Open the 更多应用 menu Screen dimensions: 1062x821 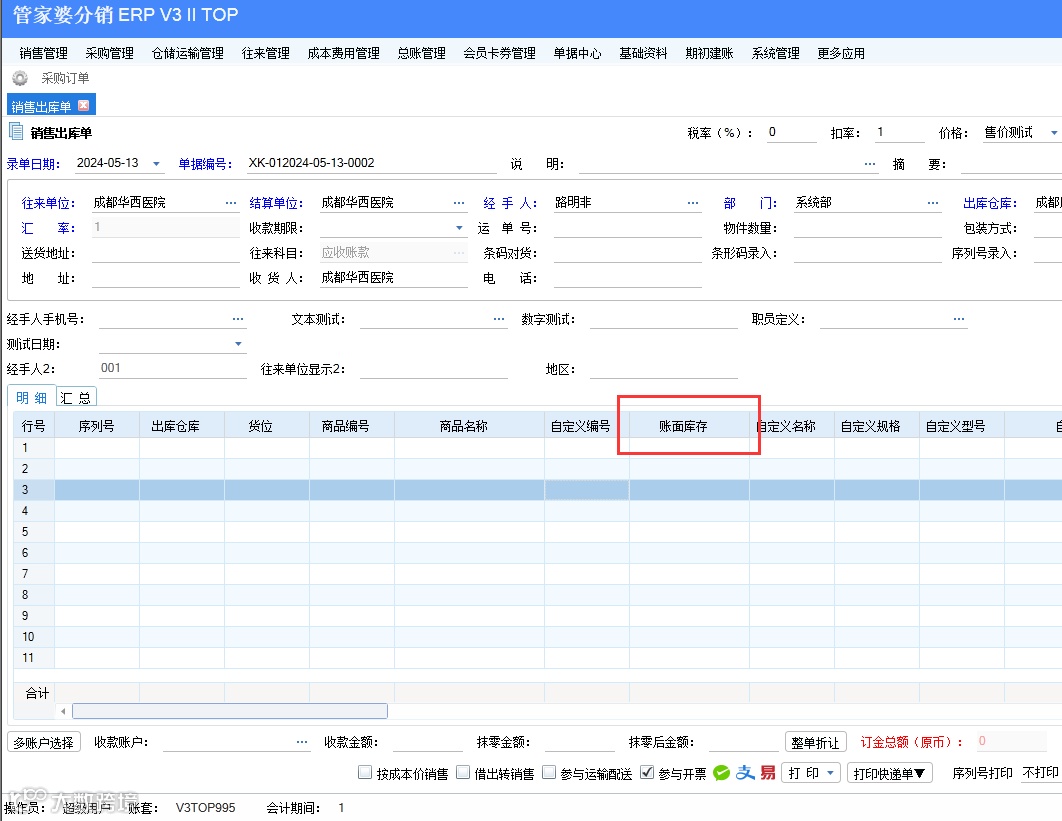point(841,54)
